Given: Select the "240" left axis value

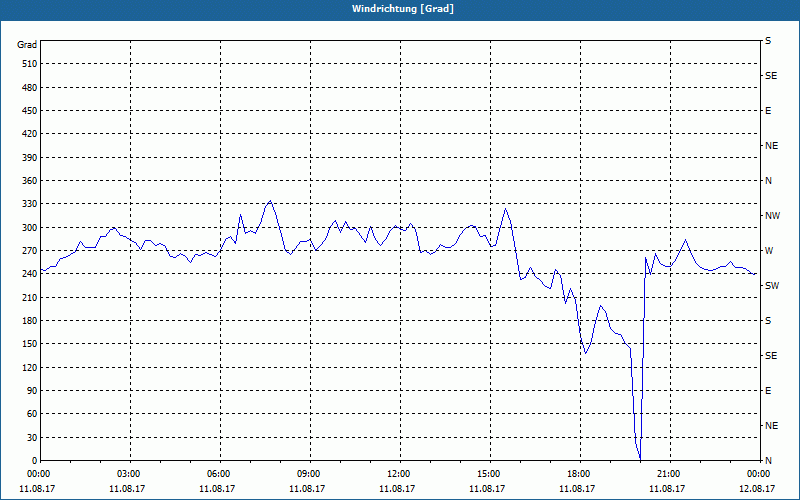Looking at the screenshot, I should 30,274.
